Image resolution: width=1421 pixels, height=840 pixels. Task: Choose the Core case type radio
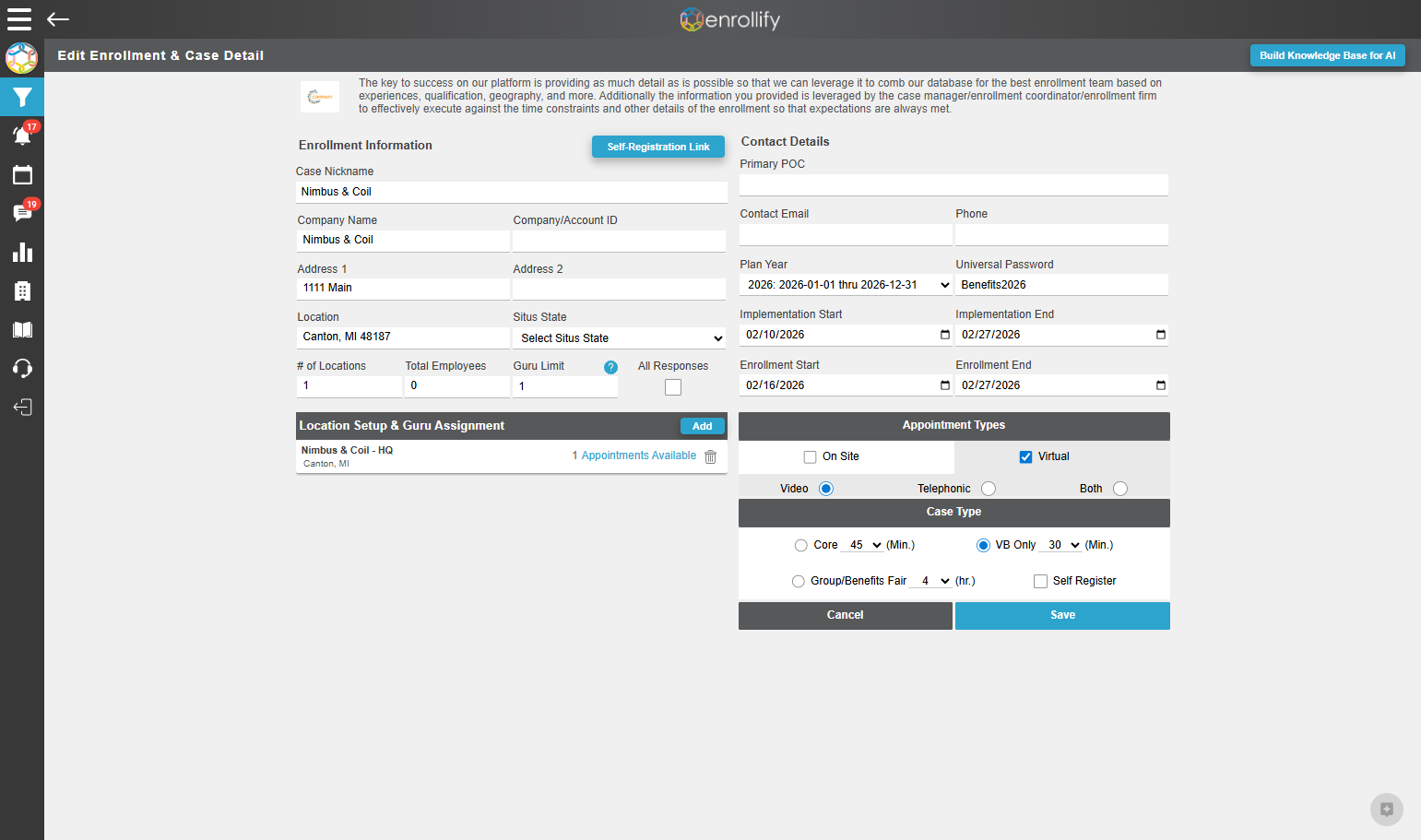[x=800, y=546]
